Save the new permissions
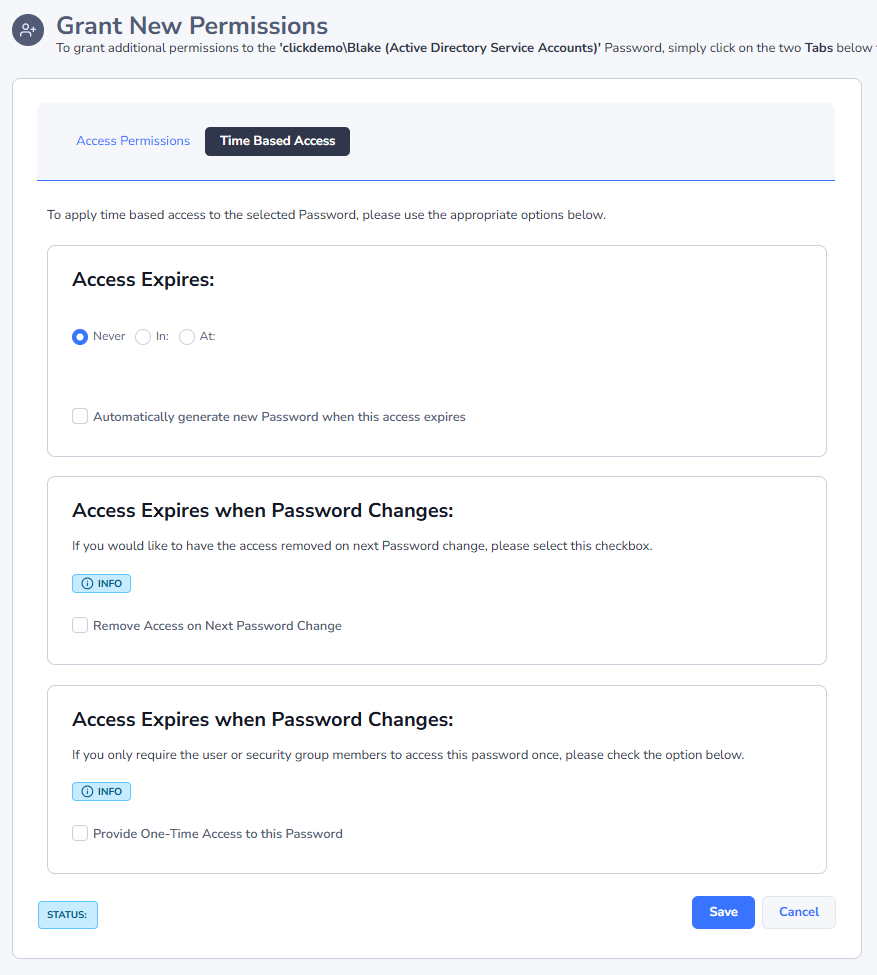Viewport: 877px width, 975px height. click(x=722, y=912)
